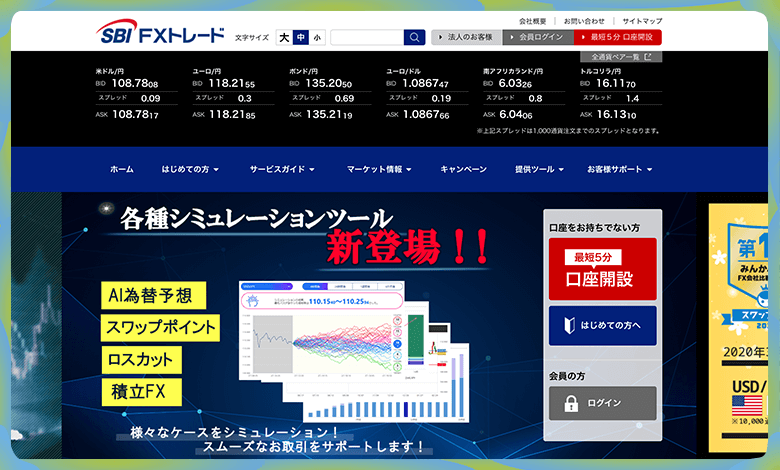
Task: Set font size to 小
Action: 317,37
